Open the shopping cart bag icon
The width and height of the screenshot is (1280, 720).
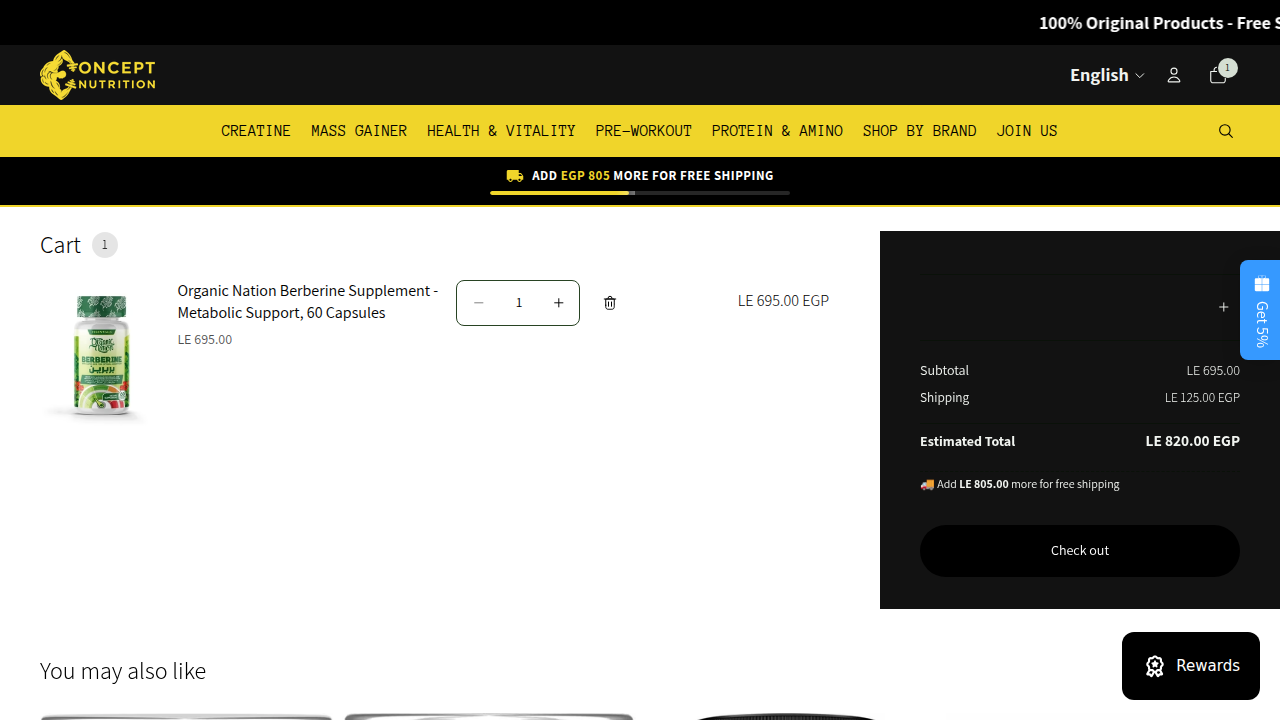tap(1218, 75)
